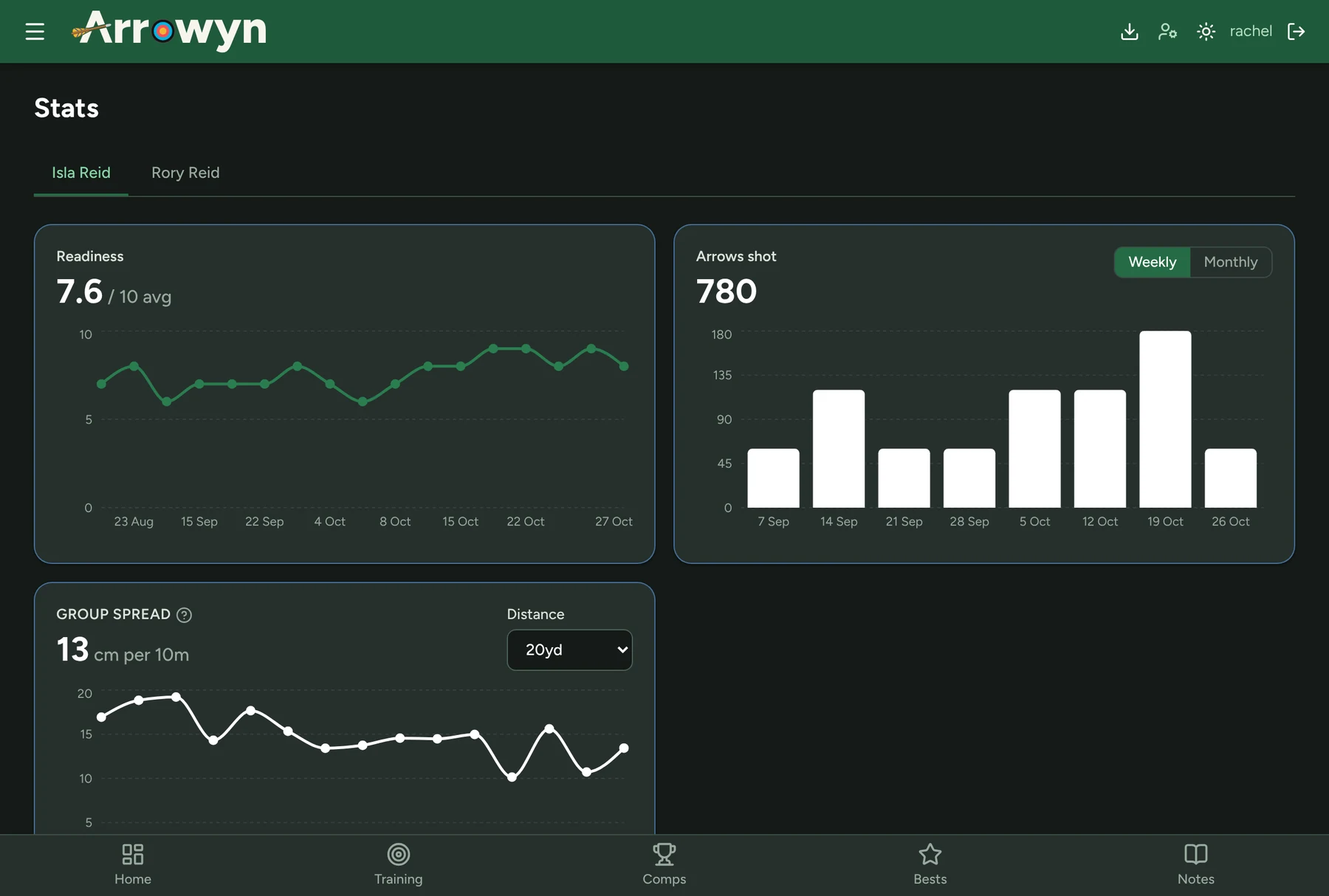Switch to the Isla Reid tab
This screenshot has width=1329, height=896.
click(x=81, y=173)
